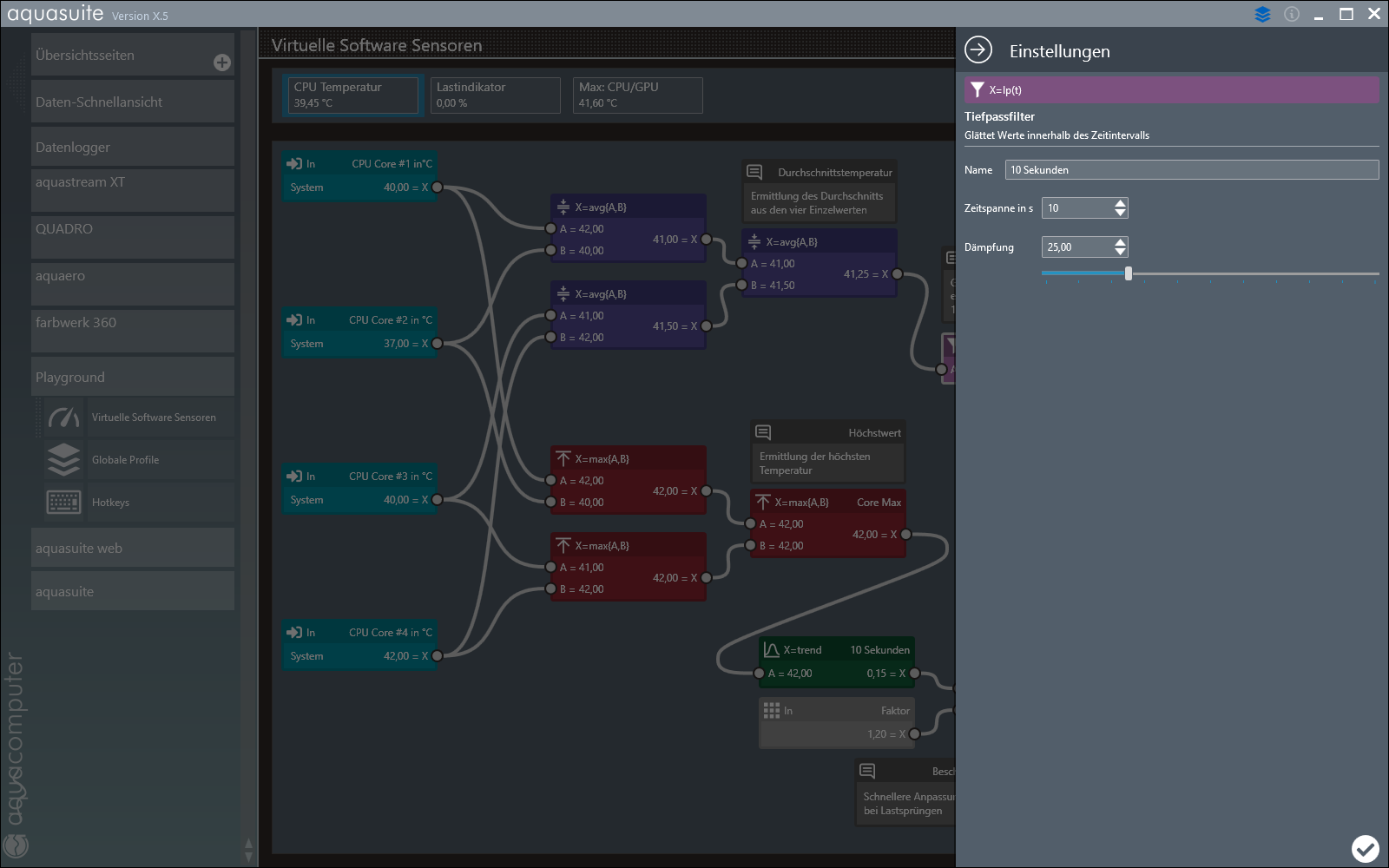The height and width of the screenshot is (868, 1389).
Task: Add a new overview page with plus icon
Action: 222,62
